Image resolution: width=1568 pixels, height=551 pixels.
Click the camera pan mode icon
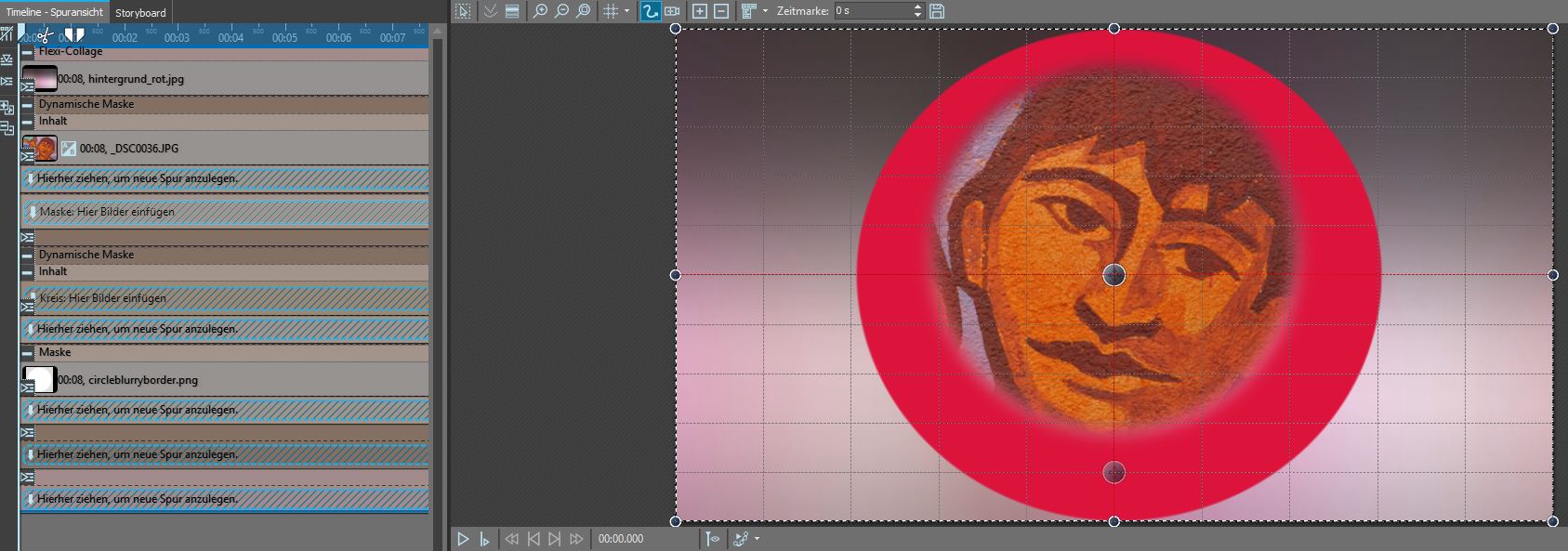point(672,11)
